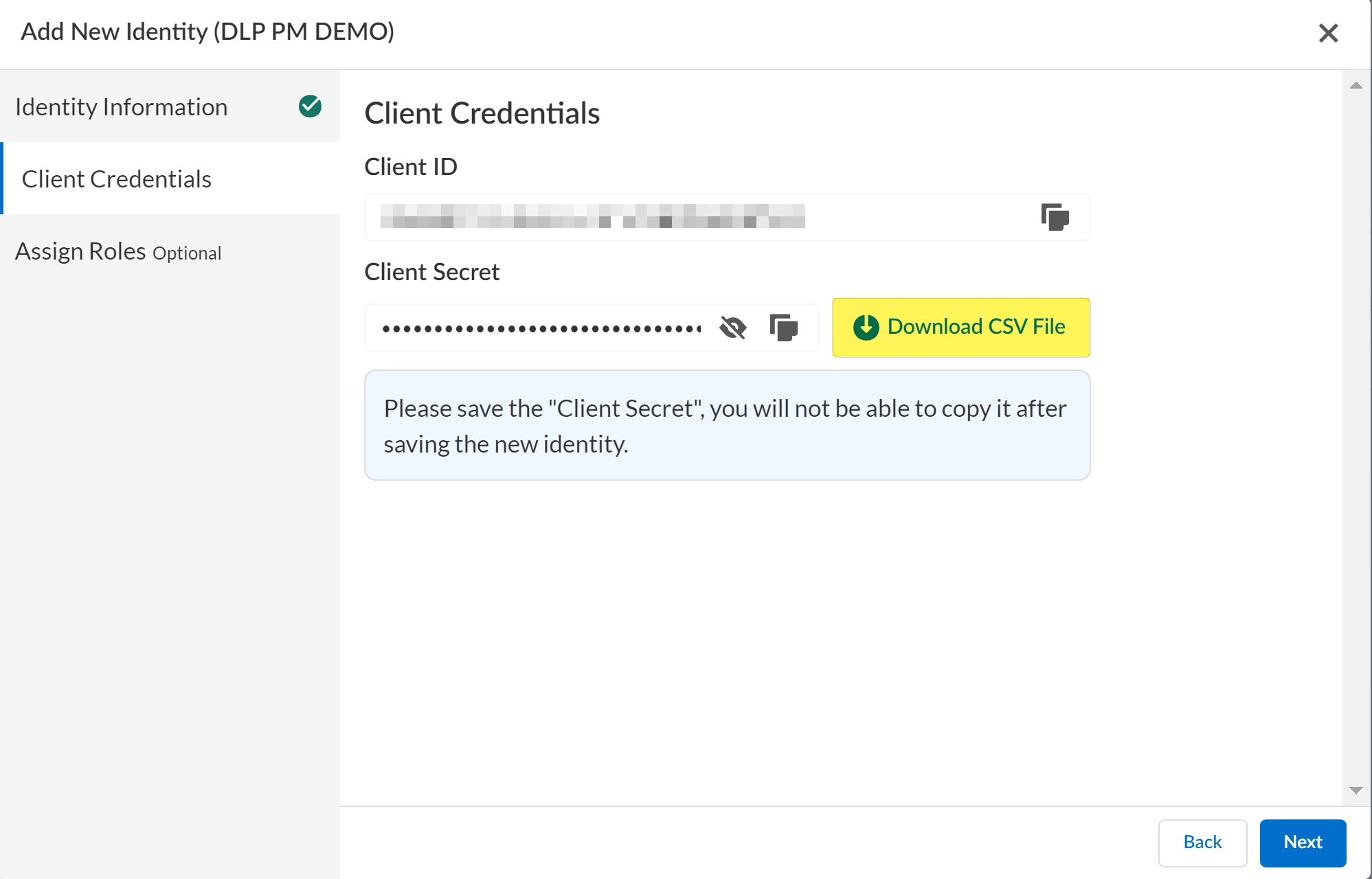Click the Identity Information completed checkmark
1372x879 pixels.
point(310,106)
